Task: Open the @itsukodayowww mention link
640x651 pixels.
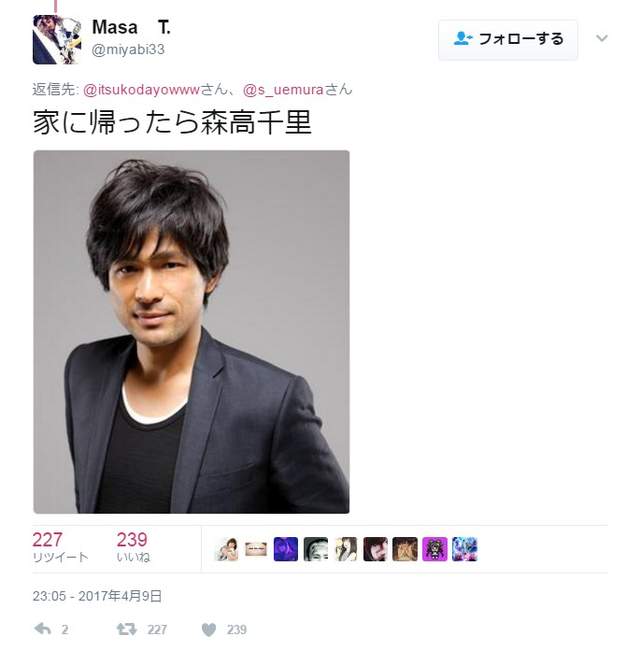Action: (x=142, y=90)
